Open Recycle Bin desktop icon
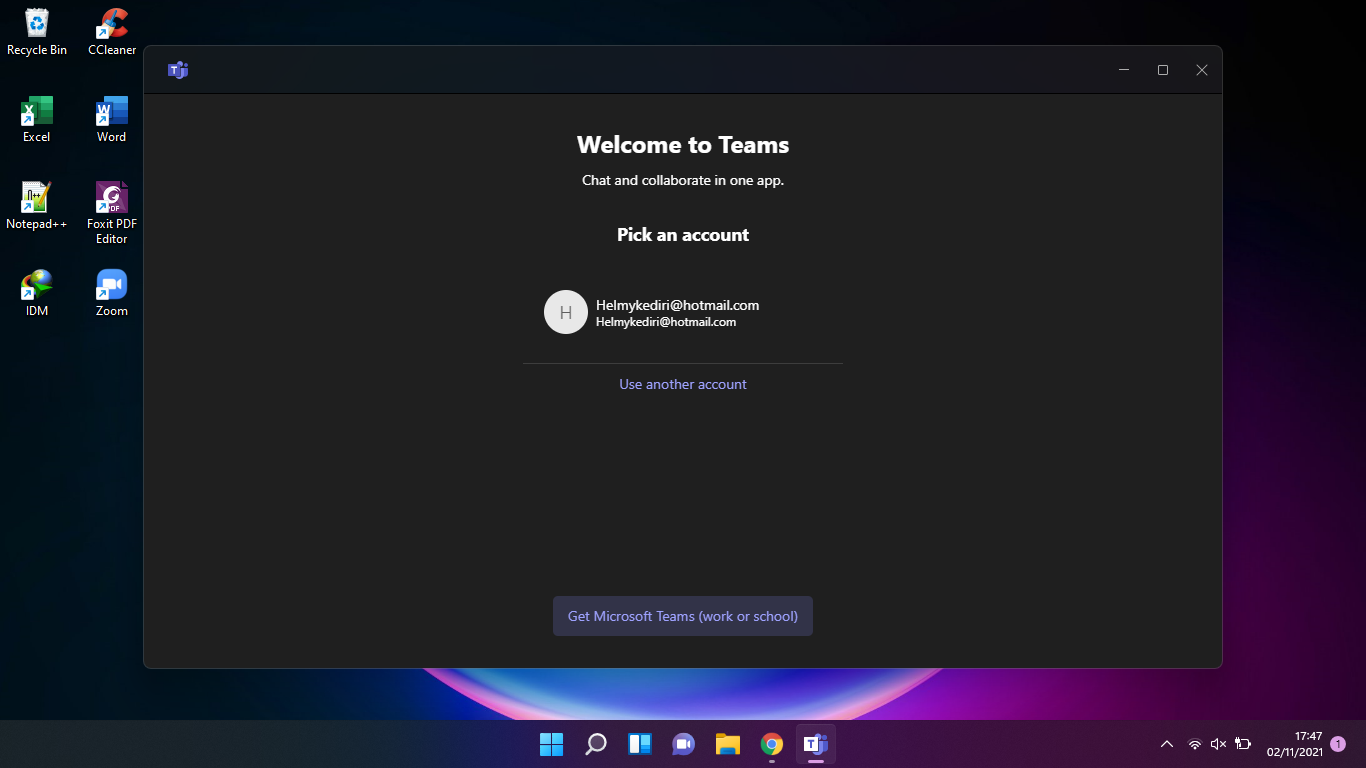1366x768 pixels. click(37, 32)
